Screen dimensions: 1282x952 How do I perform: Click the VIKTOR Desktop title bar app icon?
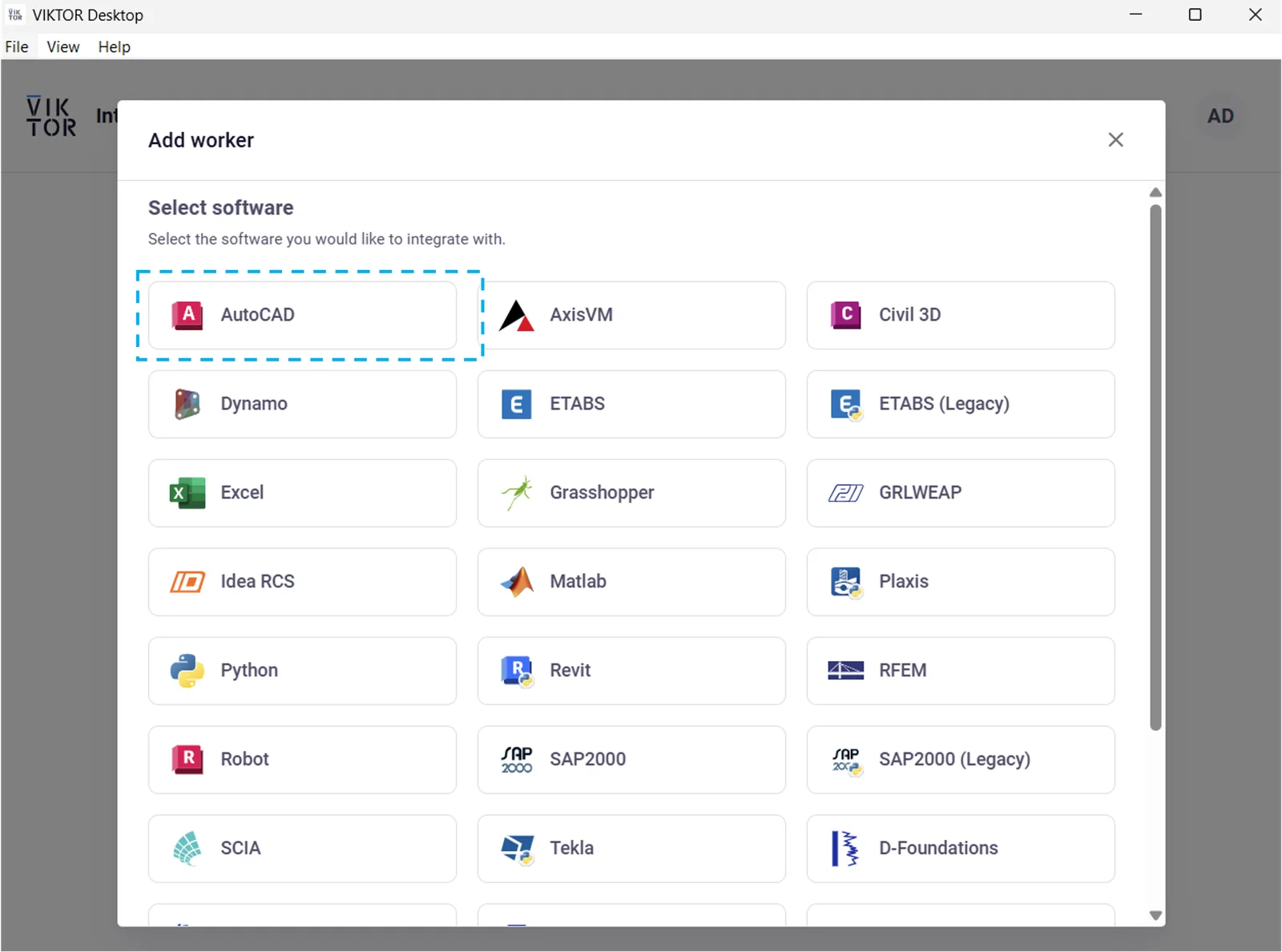point(15,14)
